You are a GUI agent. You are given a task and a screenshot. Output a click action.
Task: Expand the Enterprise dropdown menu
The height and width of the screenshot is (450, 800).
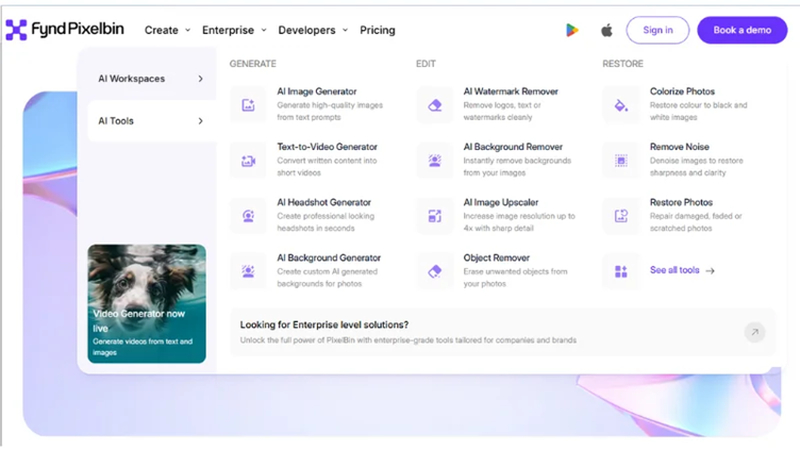click(x=234, y=30)
